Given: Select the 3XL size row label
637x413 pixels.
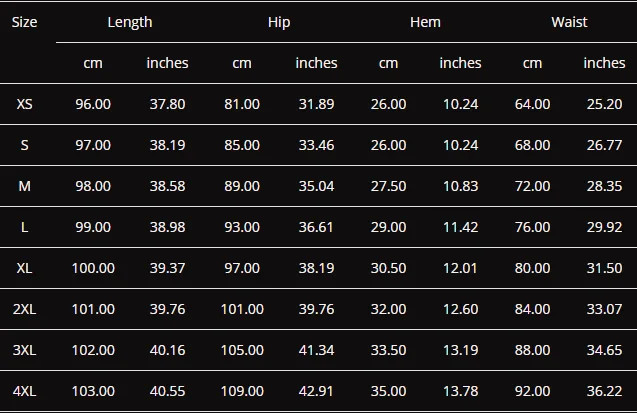Looking at the screenshot, I should (x=24, y=350).
